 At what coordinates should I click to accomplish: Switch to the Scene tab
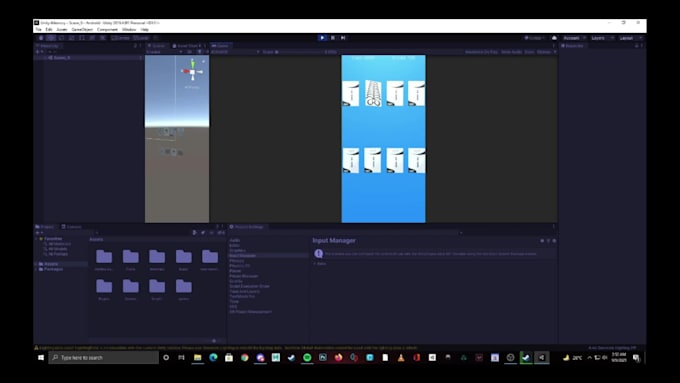pyautogui.click(x=157, y=46)
